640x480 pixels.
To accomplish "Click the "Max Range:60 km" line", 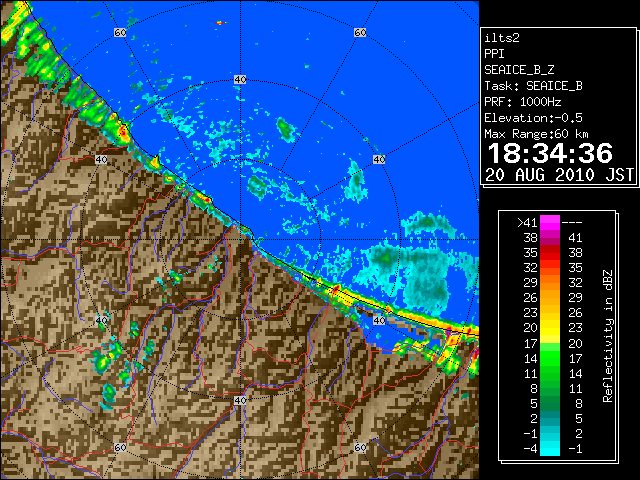I will [x=536, y=134].
